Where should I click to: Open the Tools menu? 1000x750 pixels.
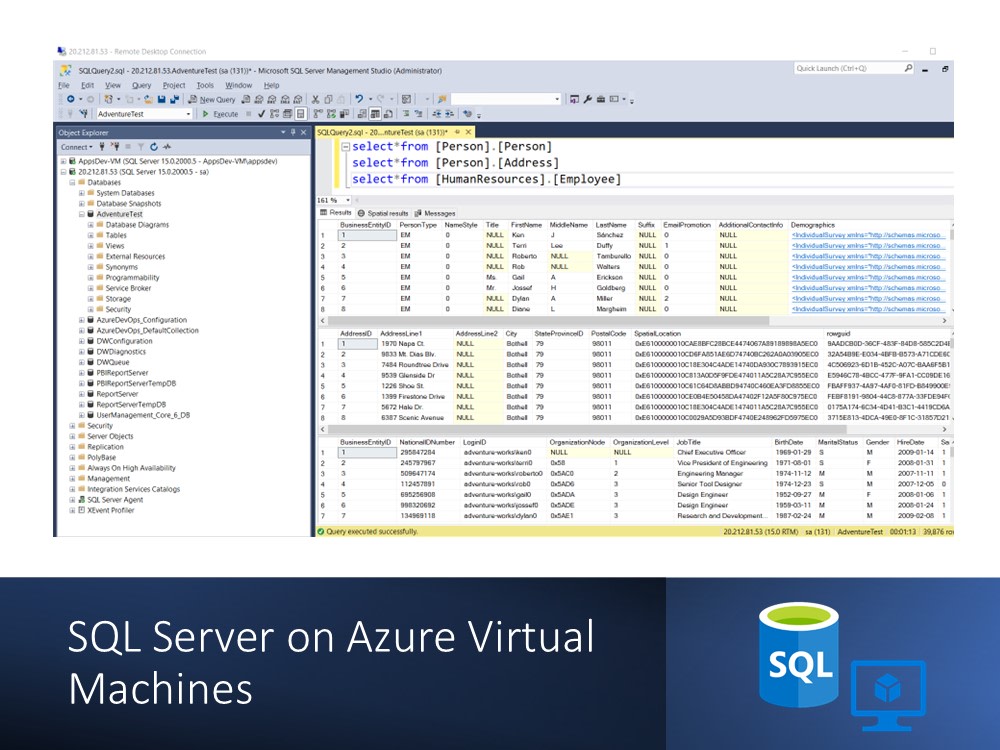click(205, 85)
